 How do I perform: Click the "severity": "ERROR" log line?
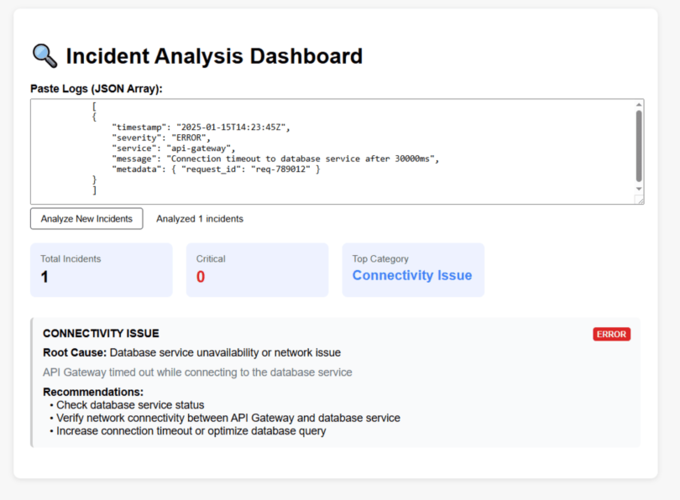(161, 138)
